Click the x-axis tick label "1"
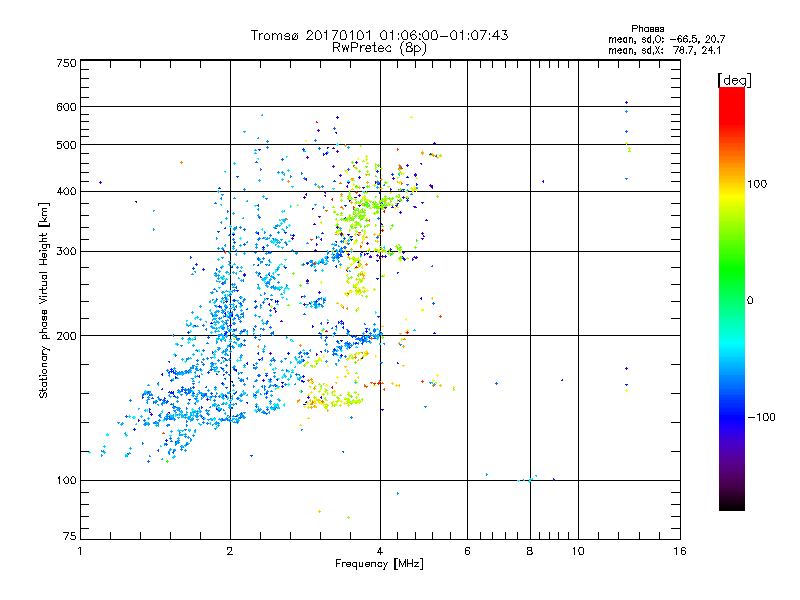 [80, 551]
